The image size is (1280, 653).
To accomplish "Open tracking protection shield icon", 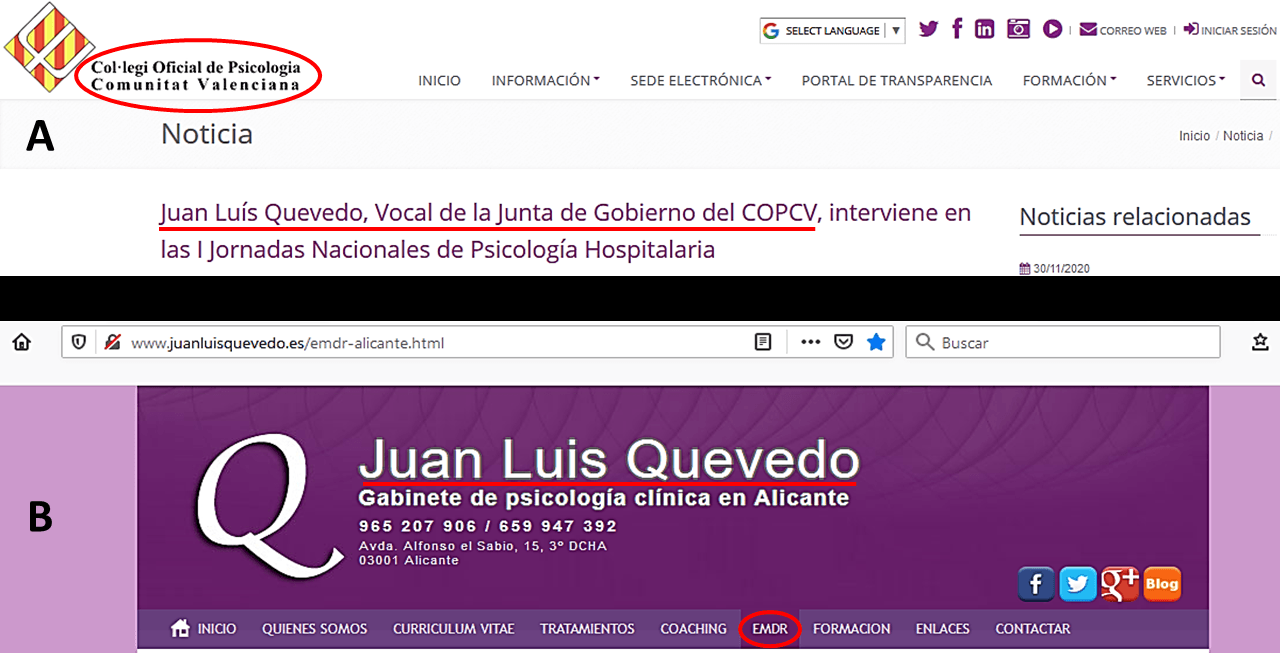I will (79, 342).
